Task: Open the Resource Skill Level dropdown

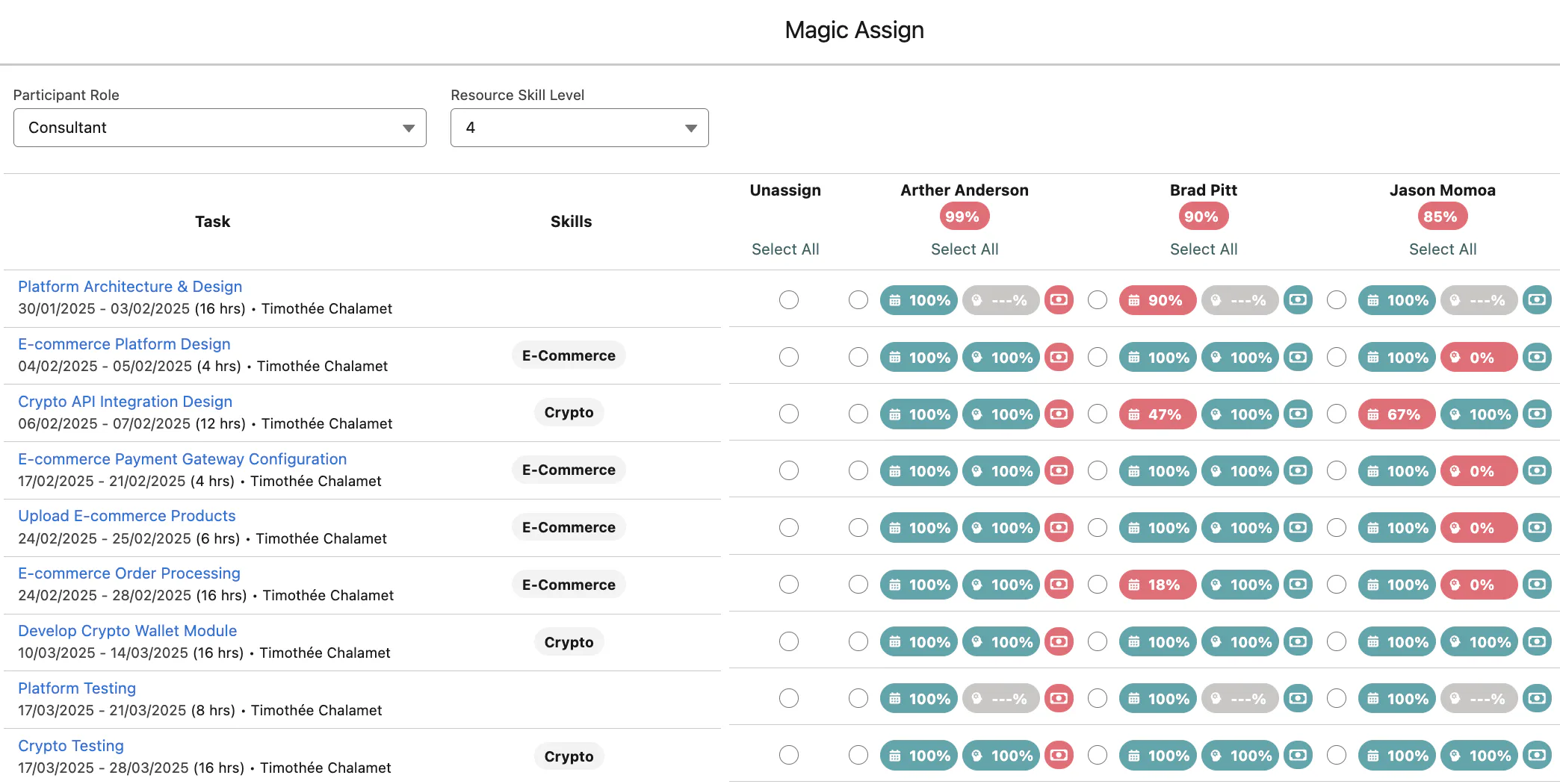Action: (579, 128)
